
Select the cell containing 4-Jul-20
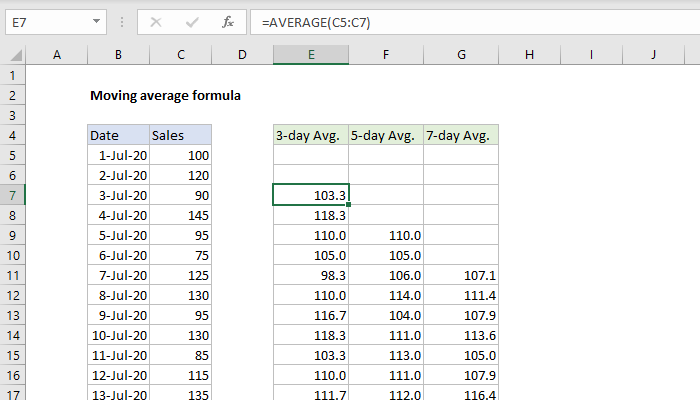point(118,215)
